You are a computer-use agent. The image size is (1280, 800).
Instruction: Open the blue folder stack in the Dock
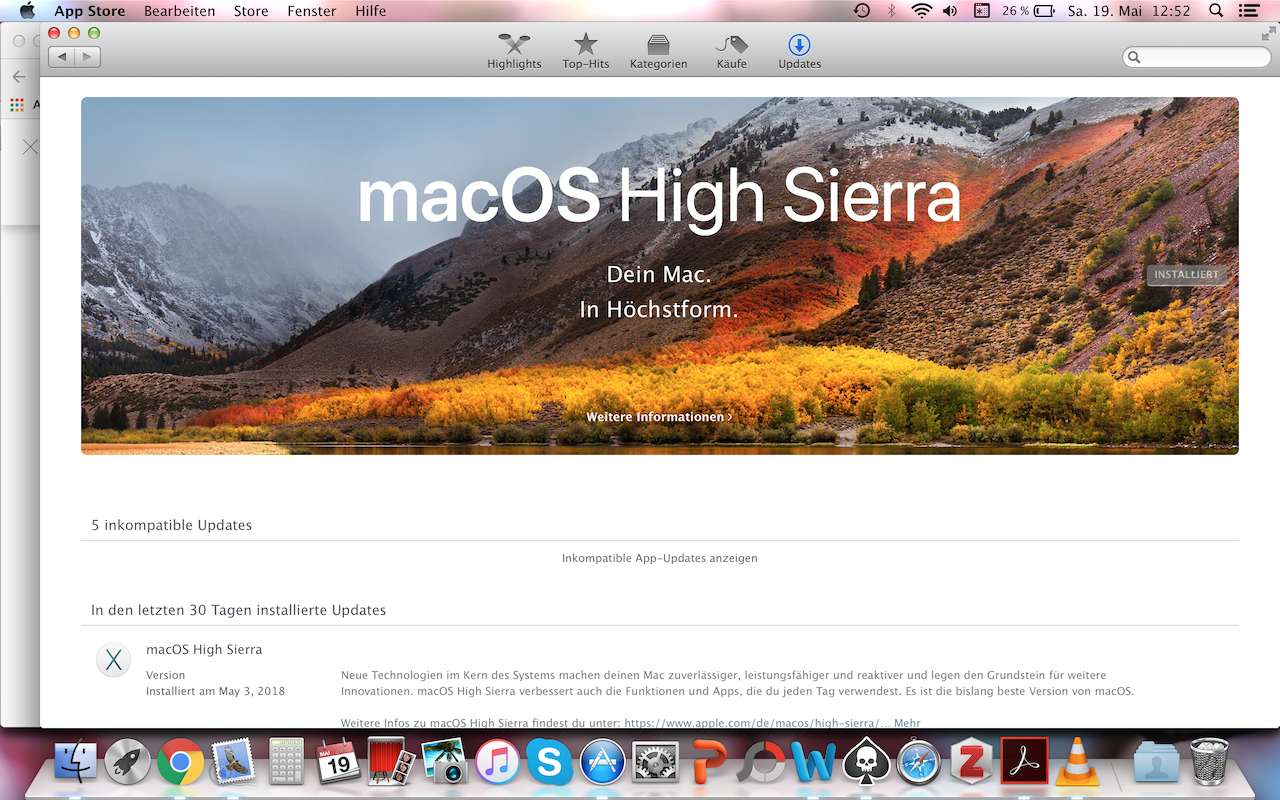click(1157, 762)
